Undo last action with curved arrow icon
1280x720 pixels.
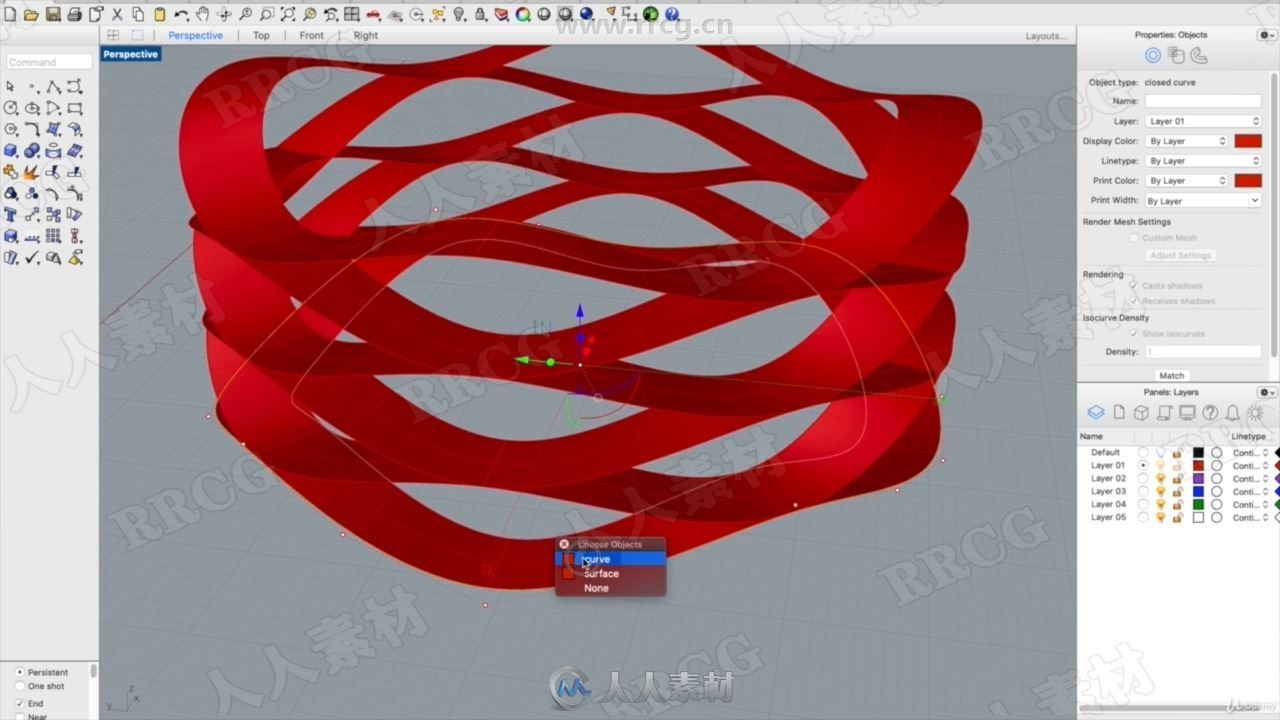pos(181,14)
